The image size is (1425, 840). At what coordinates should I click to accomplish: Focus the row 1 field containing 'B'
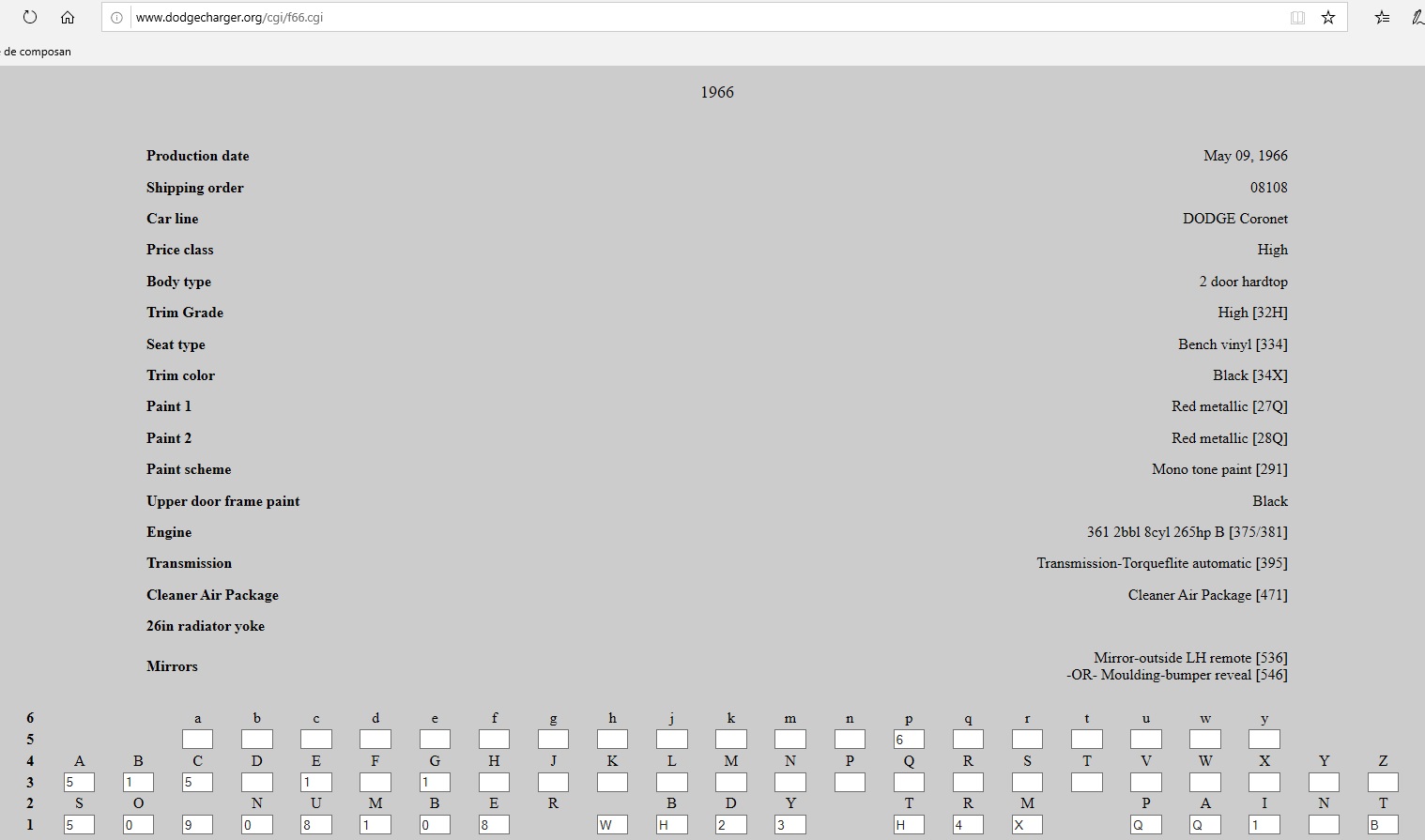pyautogui.click(x=1383, y=825)
